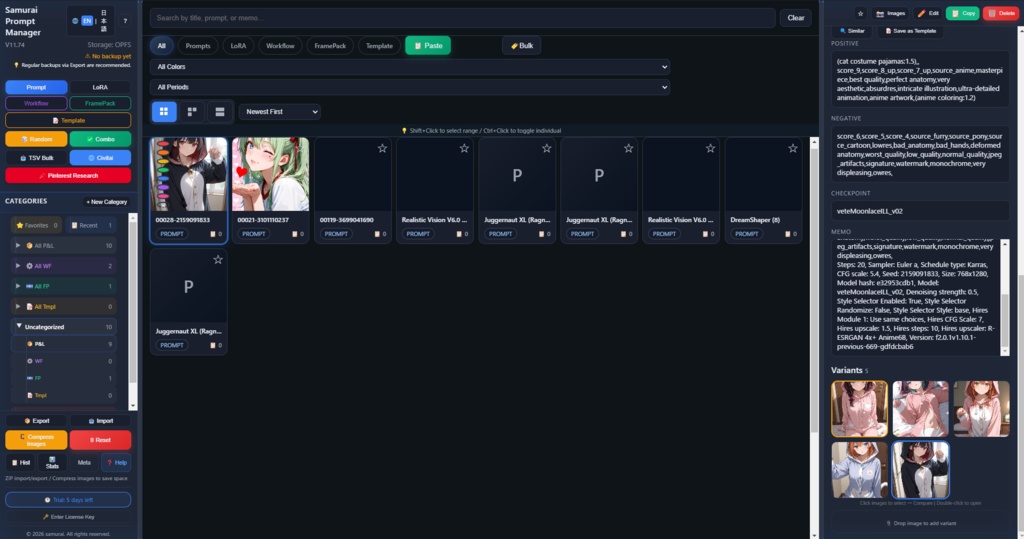The image size is (1024, 539).
Task: Click the help question mark icon
Action: [x=125, y=21]
